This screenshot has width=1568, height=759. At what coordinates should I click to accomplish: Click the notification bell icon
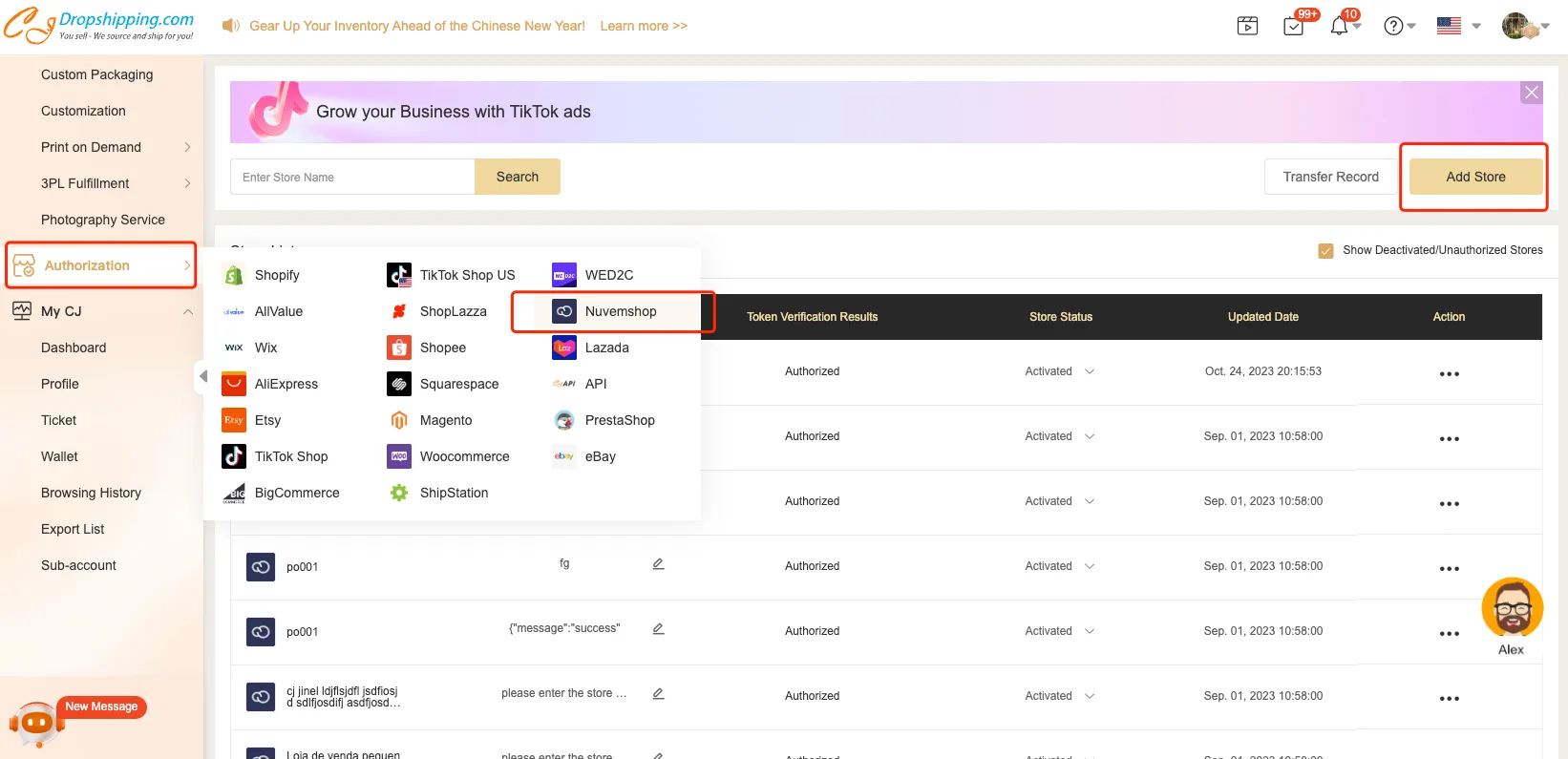(x=1339, y=26)
